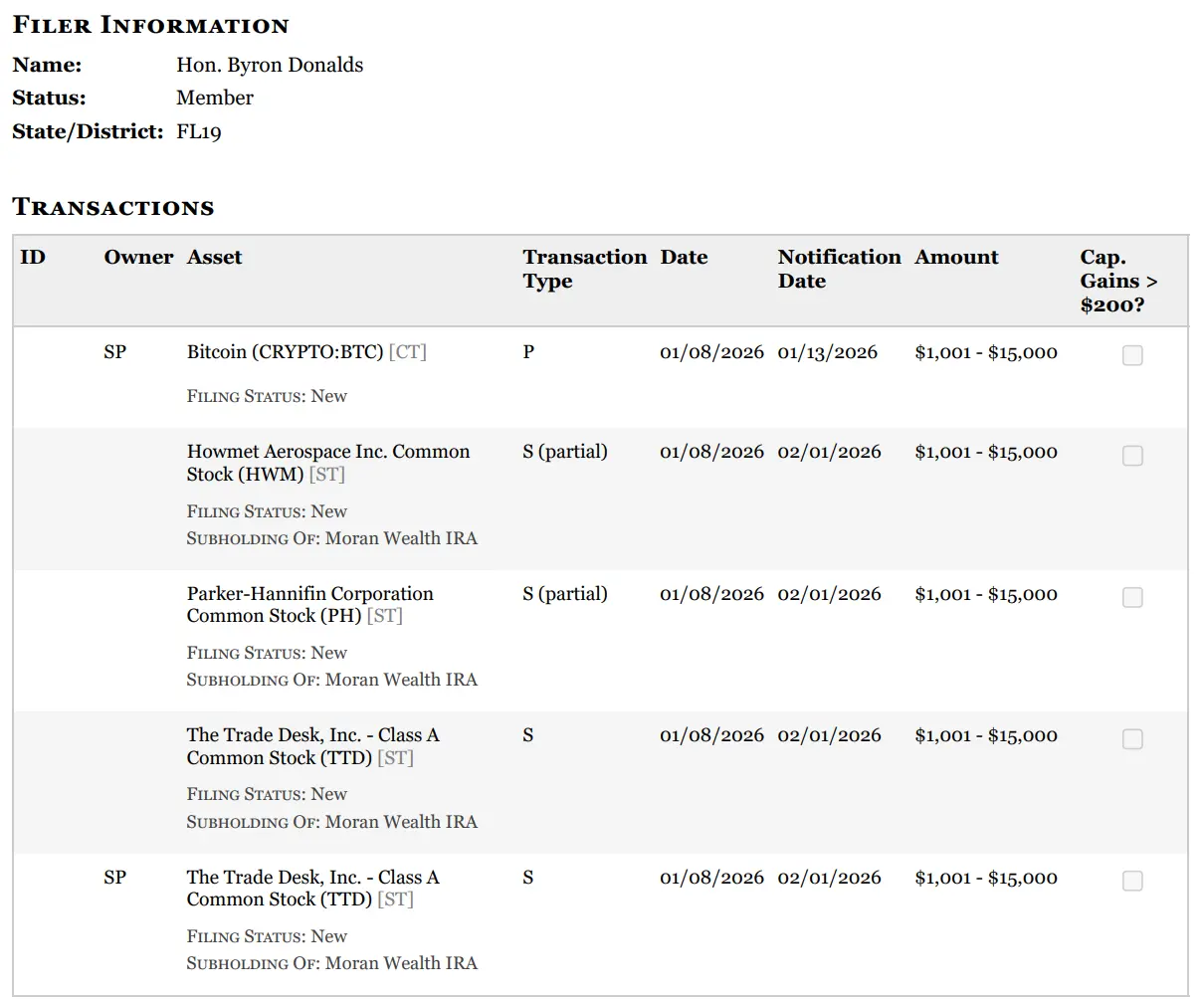Click the ID column header

[33, 257]
